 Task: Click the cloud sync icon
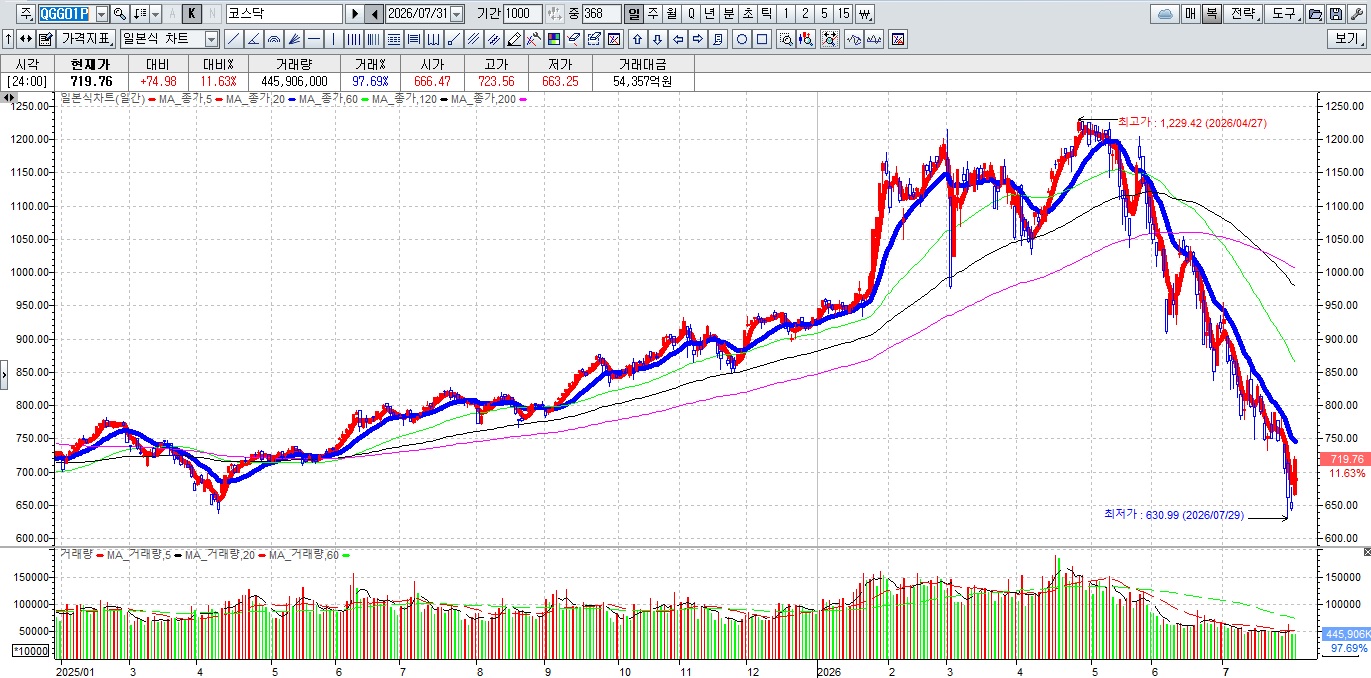pos(1165,14)
